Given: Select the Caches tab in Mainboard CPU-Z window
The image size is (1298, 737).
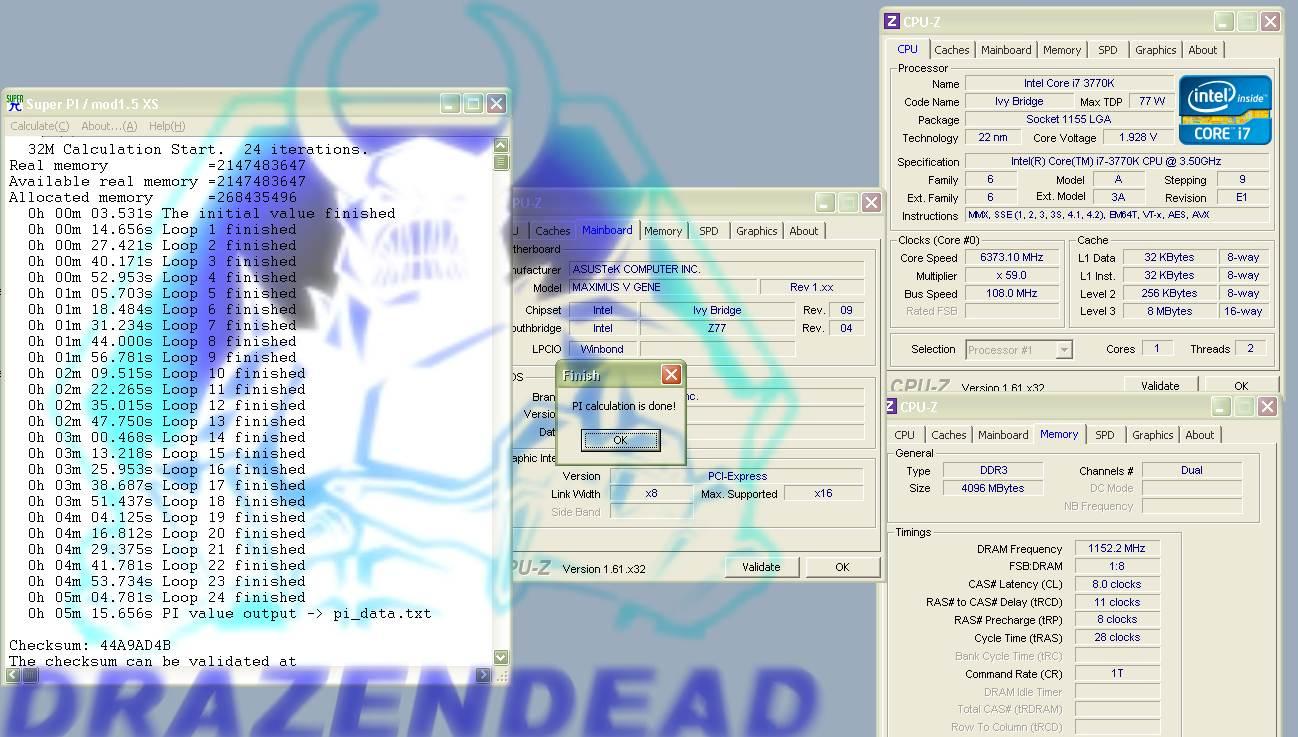Looking at the screenshot, I should pos(553,231).
